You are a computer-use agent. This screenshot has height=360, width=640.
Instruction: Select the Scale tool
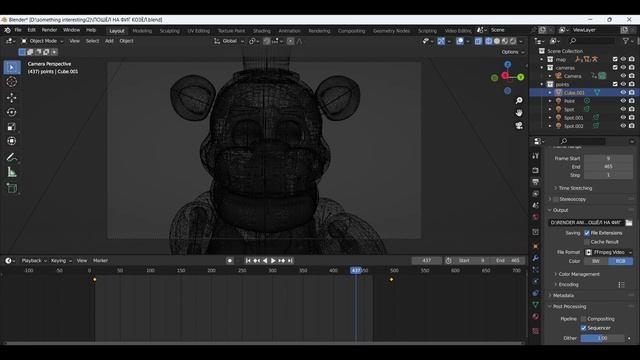[12, 127]
